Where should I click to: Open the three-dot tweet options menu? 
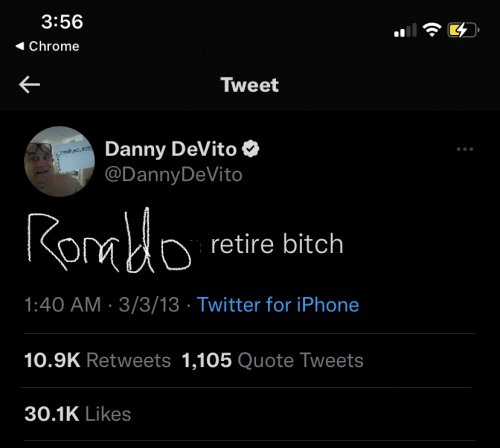coord(465,149)
